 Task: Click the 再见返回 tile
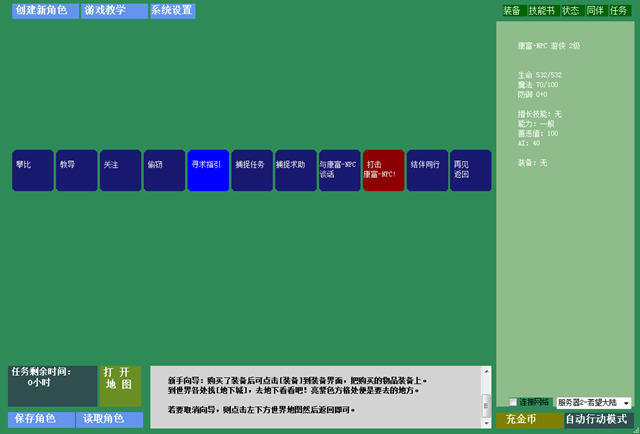pyautogui.click(x=471, y=170)
